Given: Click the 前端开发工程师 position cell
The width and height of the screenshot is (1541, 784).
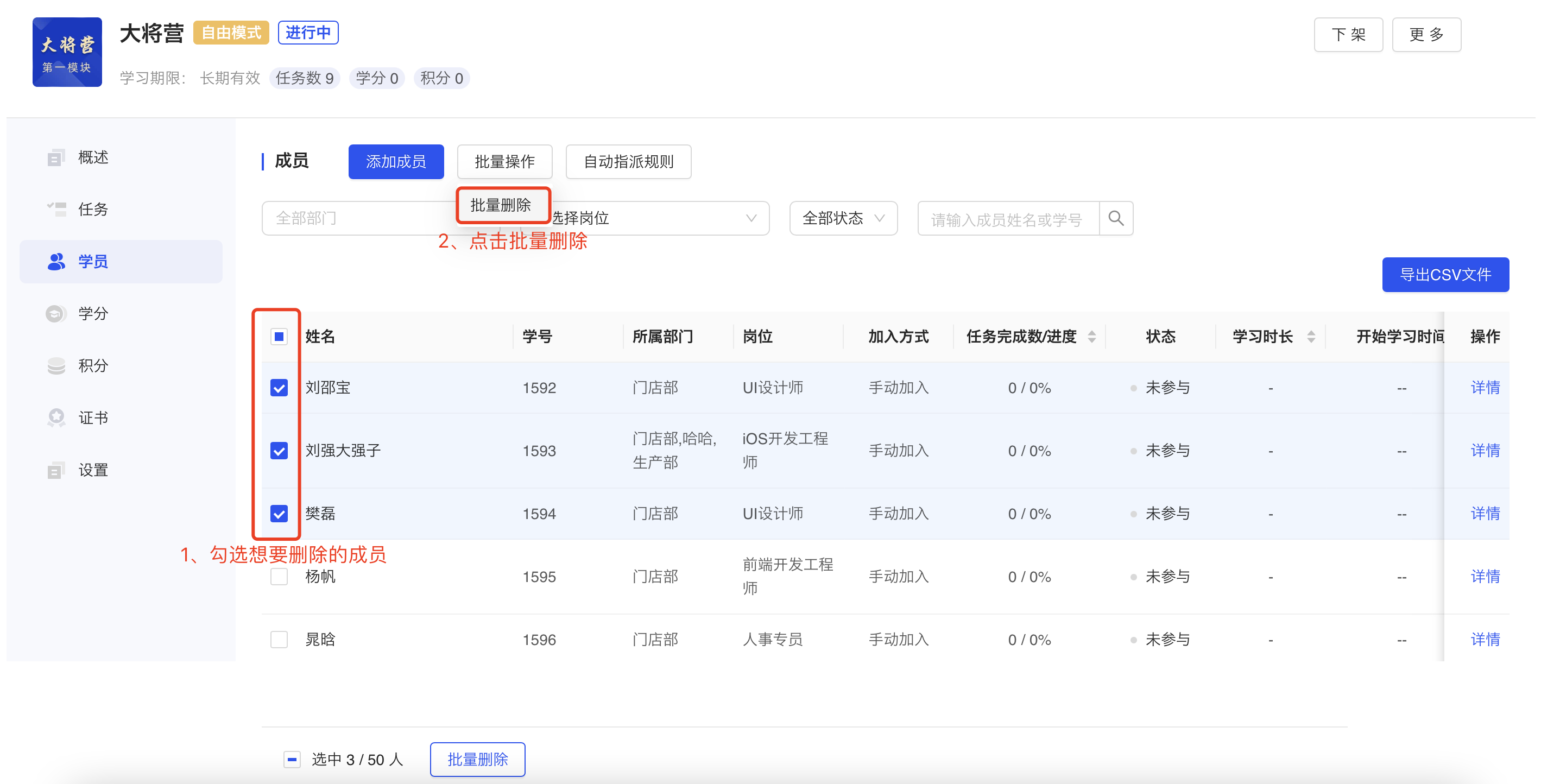Looking at the screenshot, I should 787,577.
